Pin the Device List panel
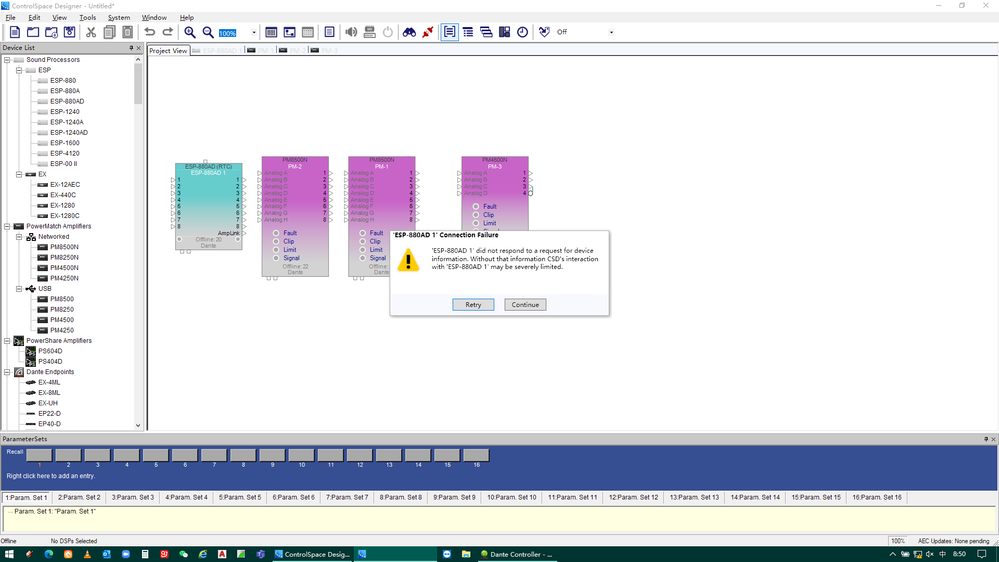The width and height of the screenshot is (999, 562). pyautogui.click(x=131, y=48)
